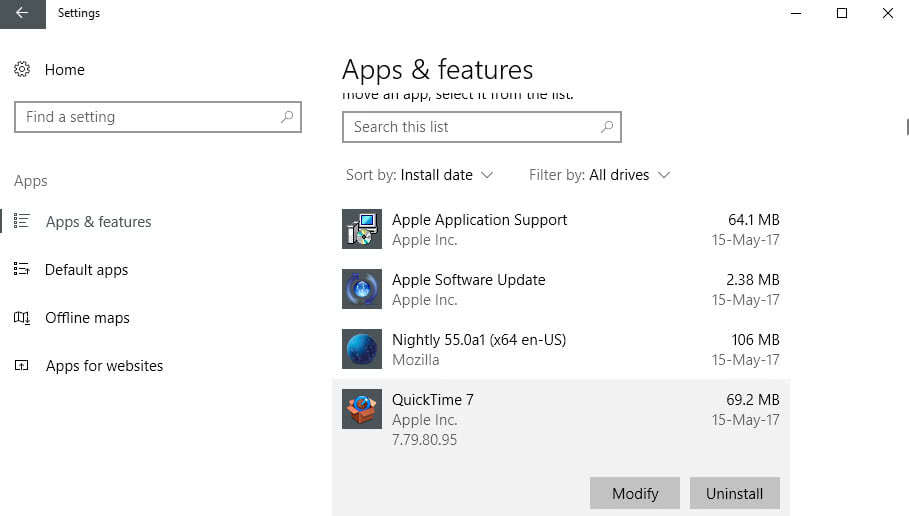909x516 pixels.
Task: Uninstall QuickTime 7
Action: point(735,493)
